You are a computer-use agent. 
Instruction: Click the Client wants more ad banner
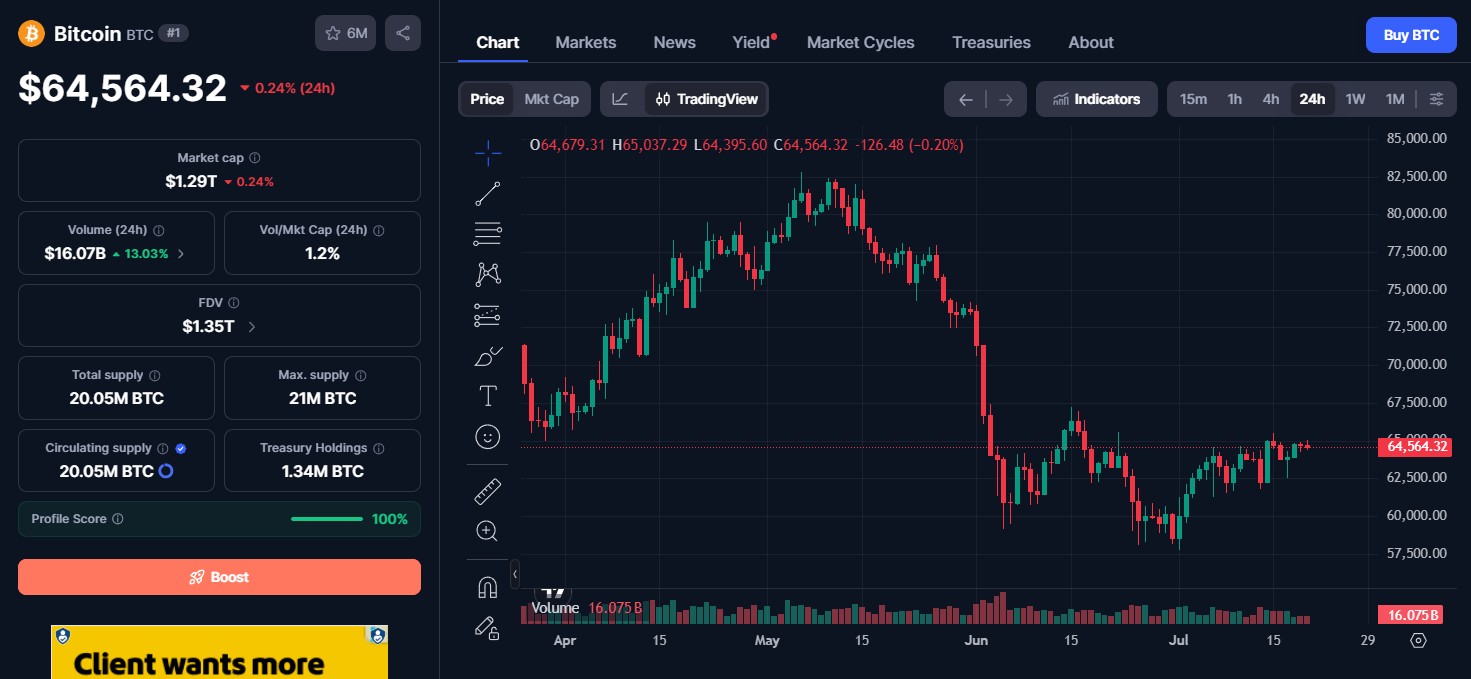[x=219, y=652]
